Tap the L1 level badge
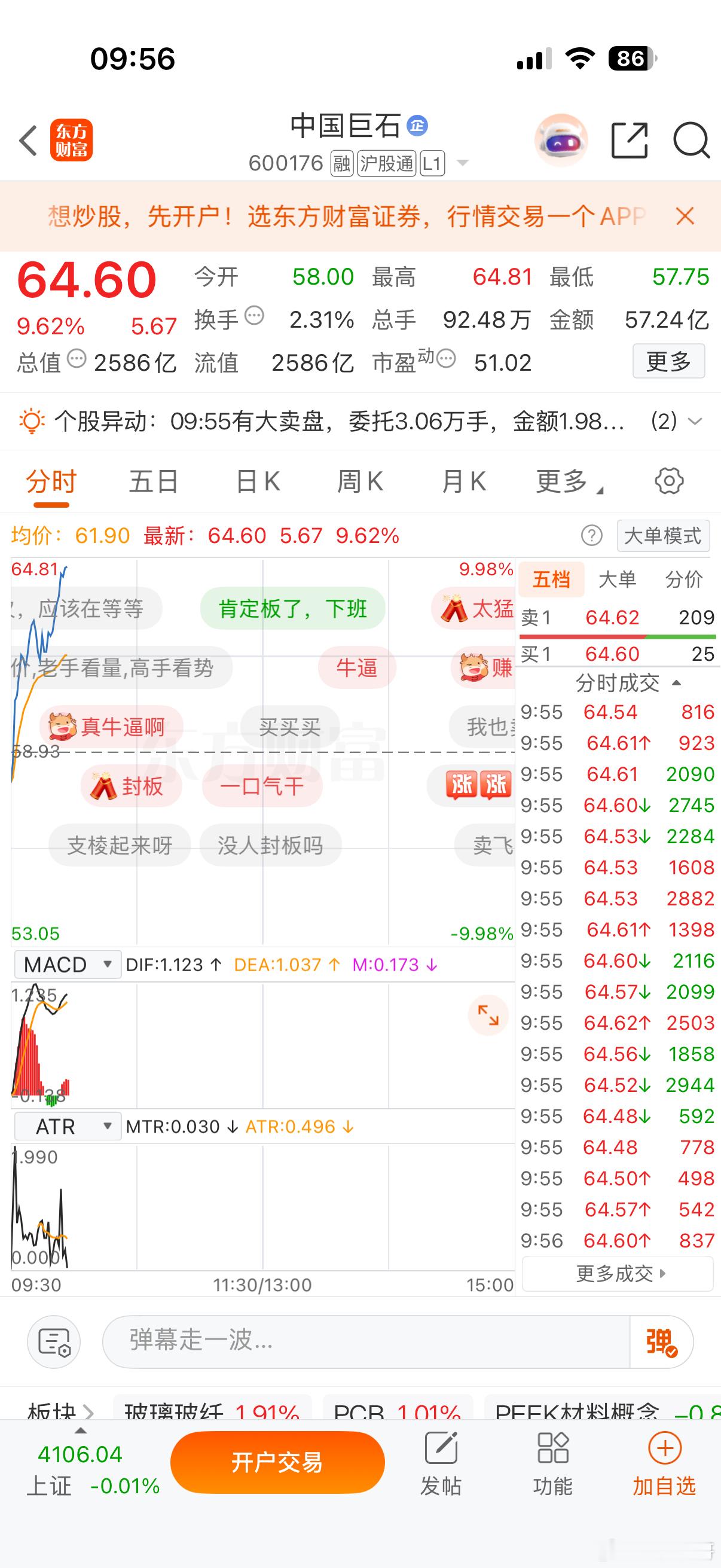Screen dimensions: 721x1568 432,163
